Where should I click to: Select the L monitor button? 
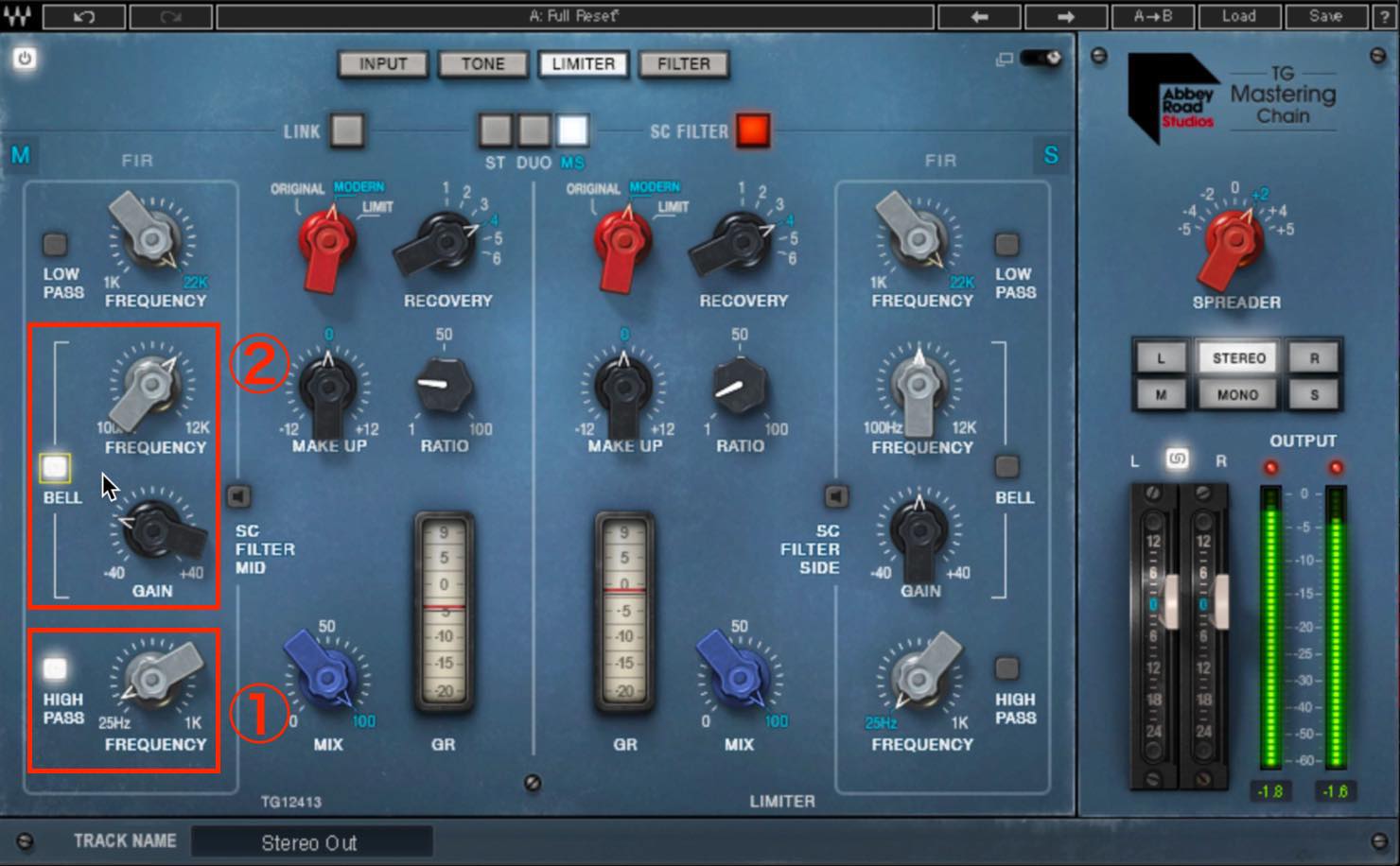(x=1161, y=358)
